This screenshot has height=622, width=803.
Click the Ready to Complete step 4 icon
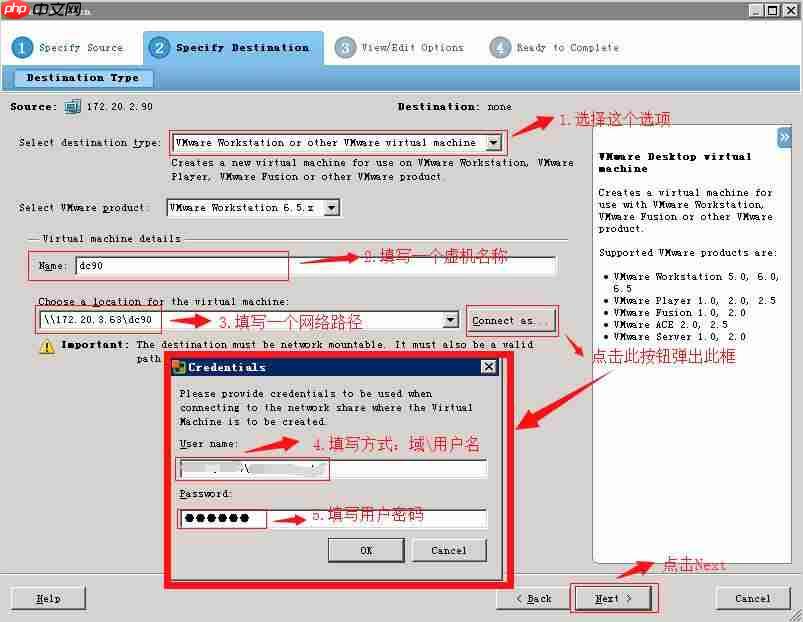coord(499,47)
